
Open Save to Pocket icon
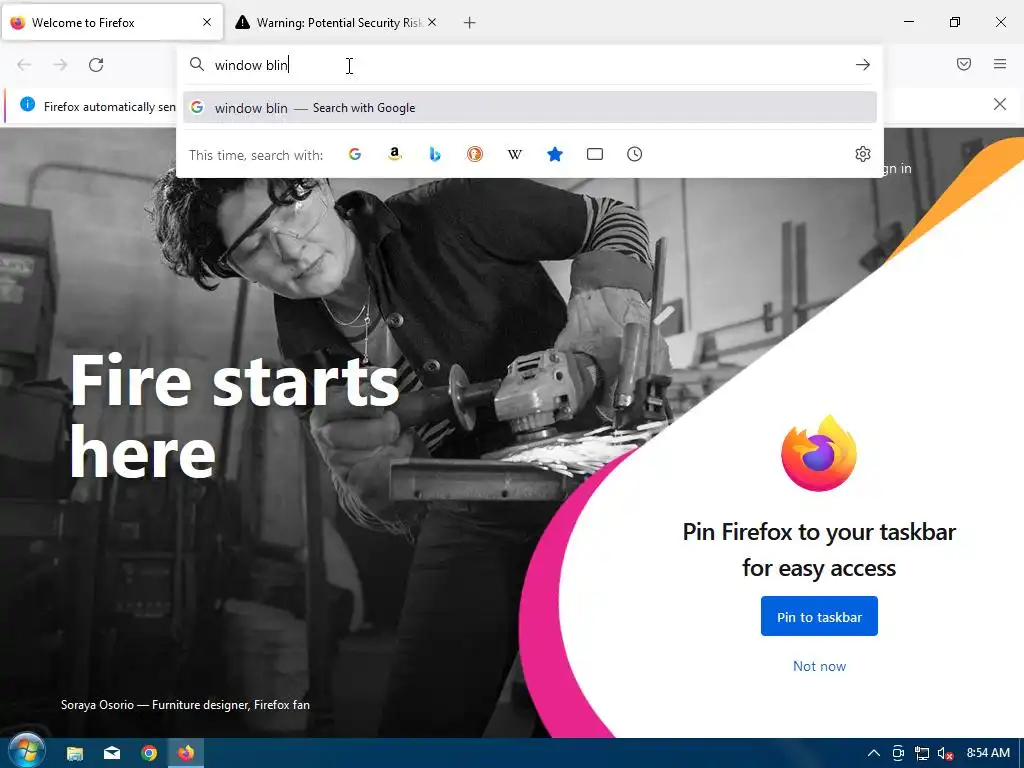pyautogui.click(x=964, y=64)
